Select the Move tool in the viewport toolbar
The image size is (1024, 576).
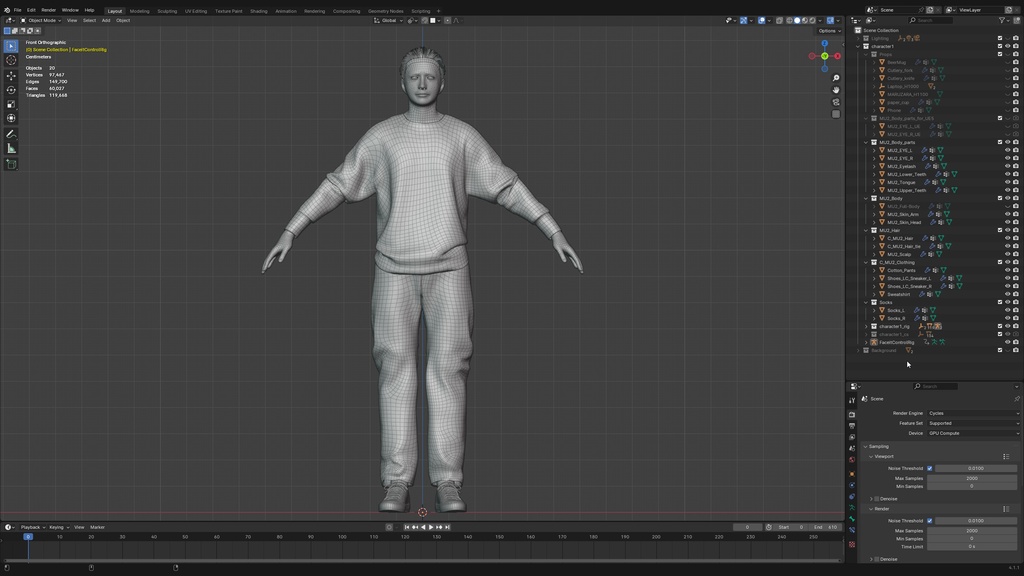11,73
